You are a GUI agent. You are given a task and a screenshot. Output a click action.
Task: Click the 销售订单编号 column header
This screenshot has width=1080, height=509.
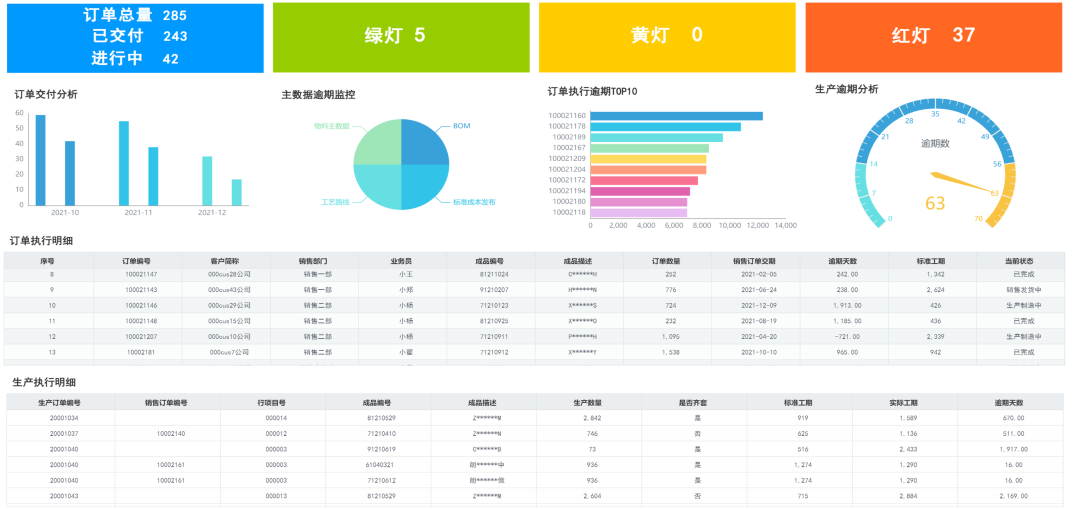click(x=166, y=402)
